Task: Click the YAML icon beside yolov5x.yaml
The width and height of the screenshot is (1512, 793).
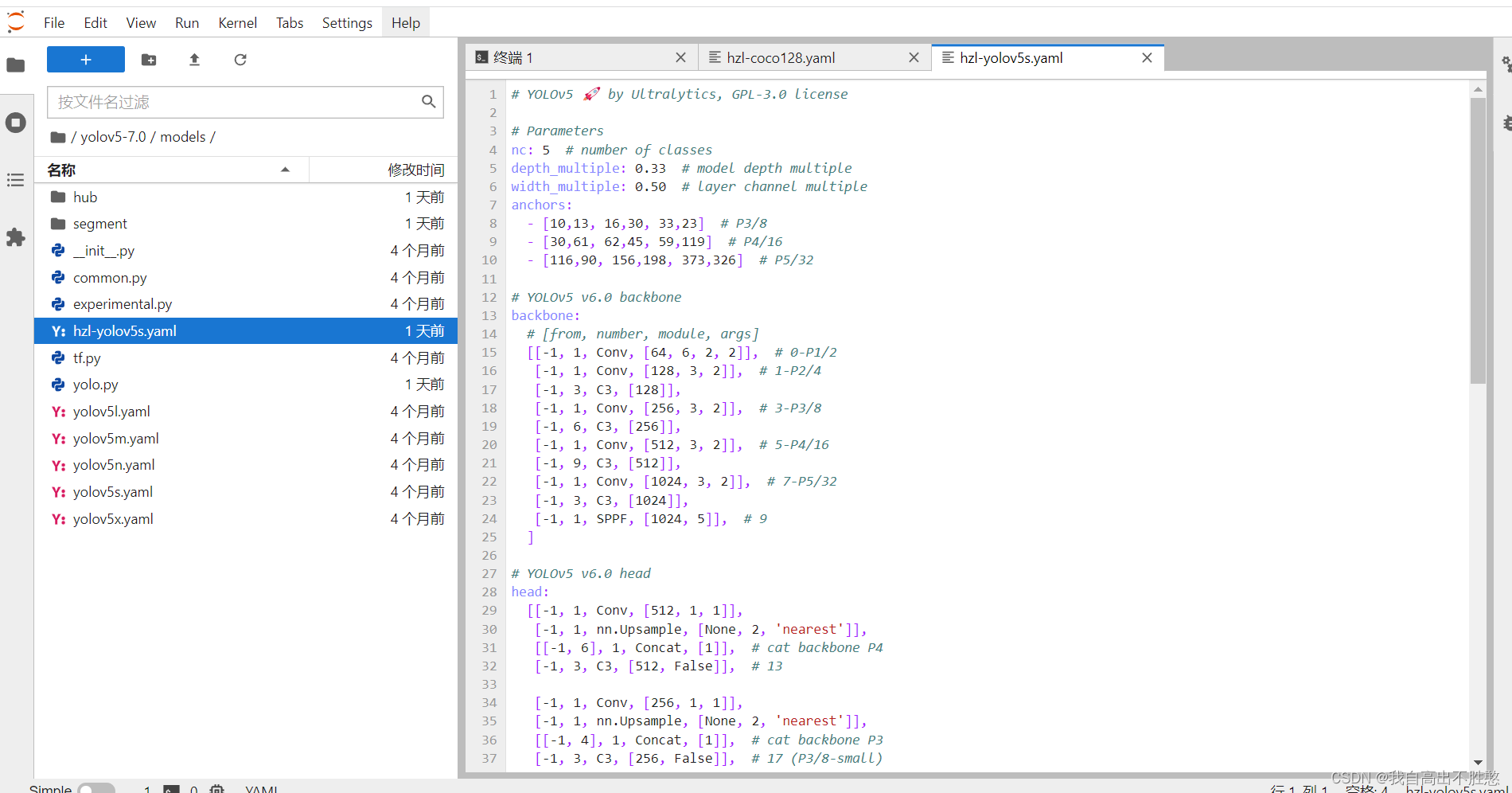Action: pos(58,519)
